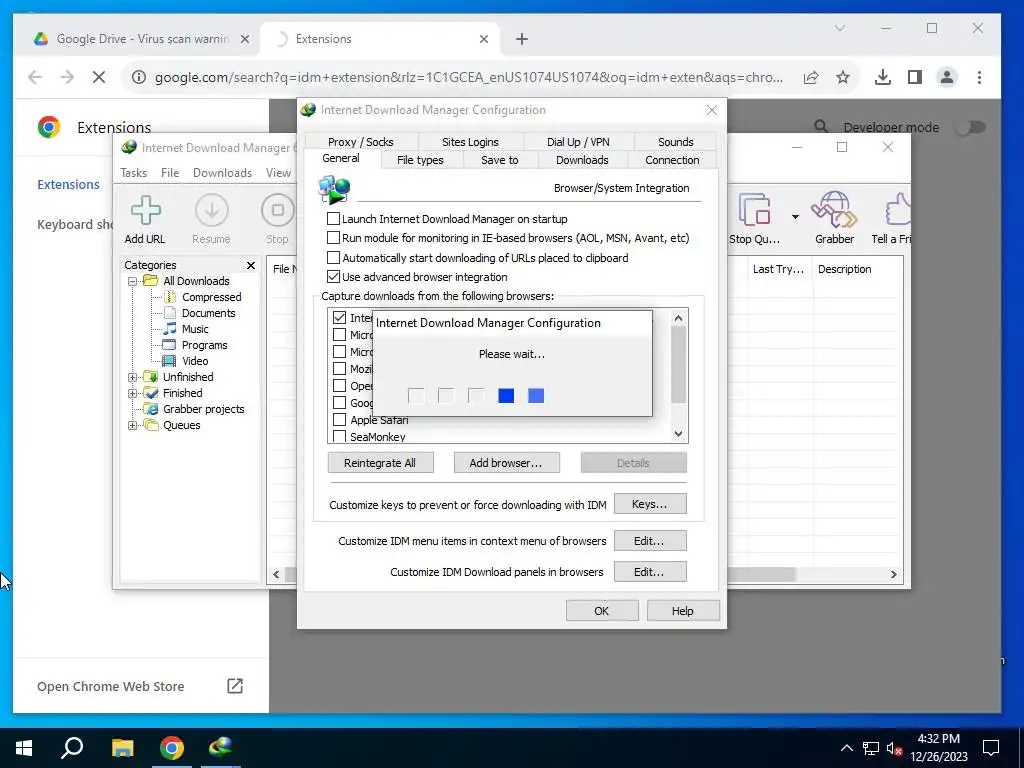The image size is (1024, 768).
Task: Switch to the Dial Up / VPN tab
Action: tap(578, 142)
